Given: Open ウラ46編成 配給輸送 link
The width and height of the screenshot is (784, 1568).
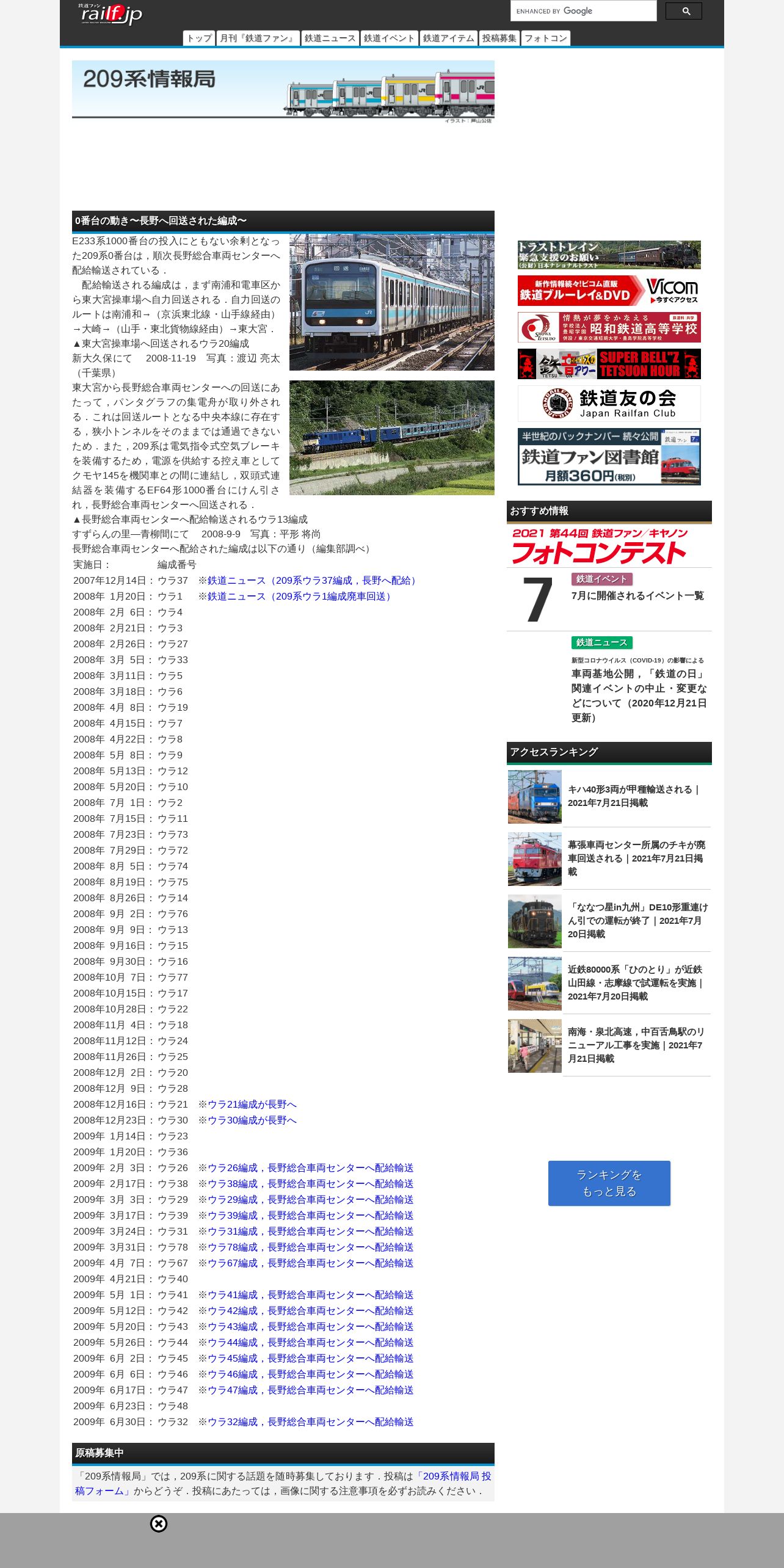Looking at the screenshot, I should coord(311,1374).
